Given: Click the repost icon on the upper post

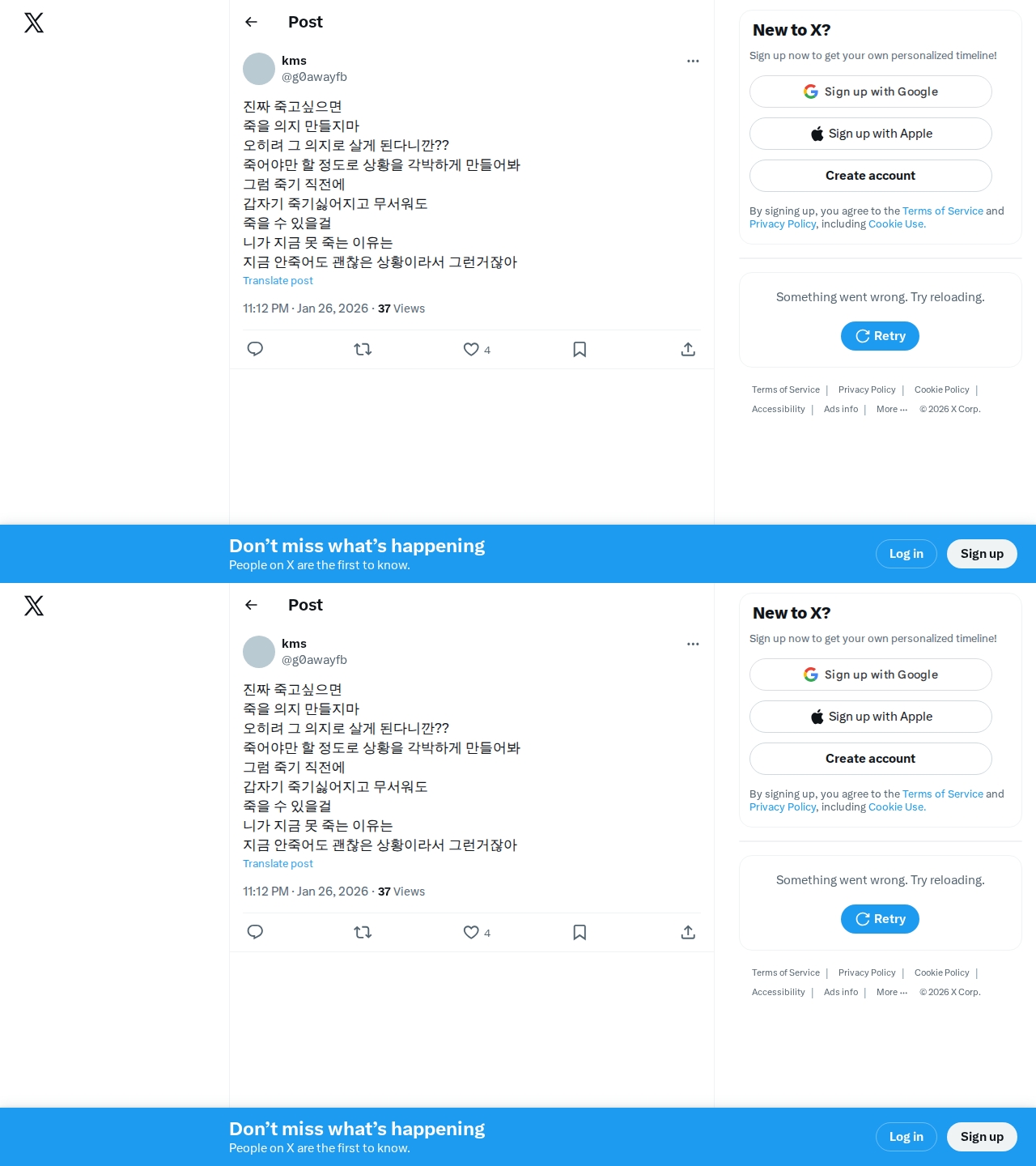Looking at the screenshot, I should tap(363, 349).
